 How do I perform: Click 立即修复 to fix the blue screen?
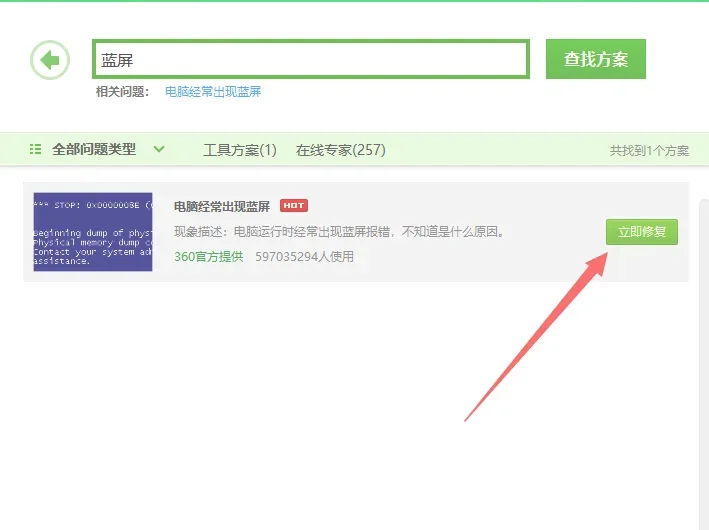tap(642, 232)
